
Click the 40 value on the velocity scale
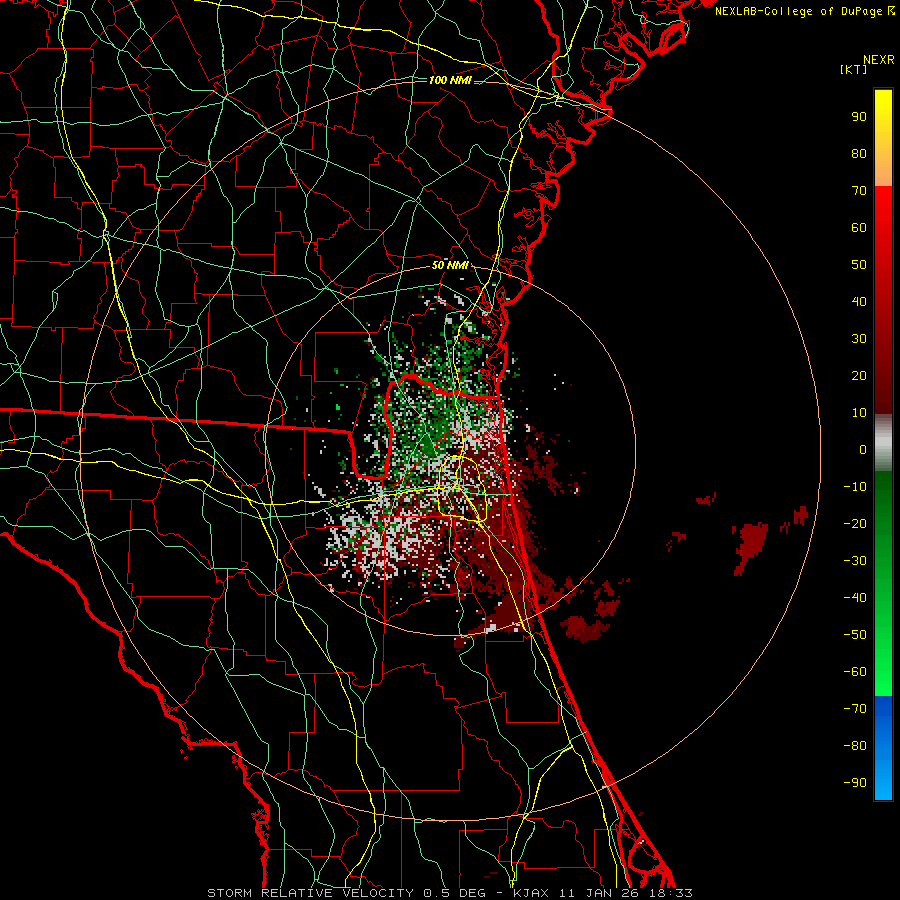coord(859,301)
